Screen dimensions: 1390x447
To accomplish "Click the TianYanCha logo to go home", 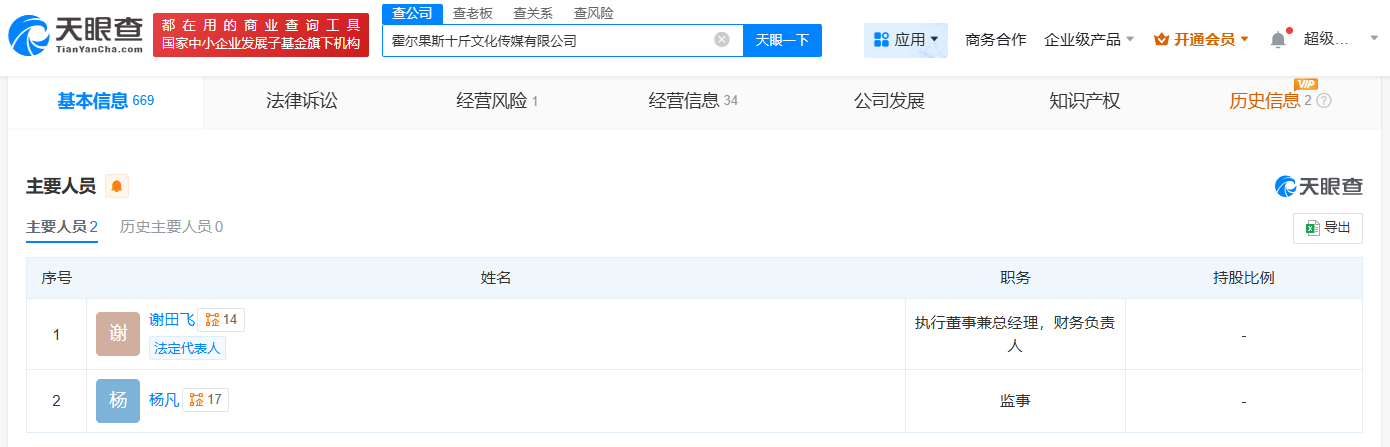I will [75, 35].
